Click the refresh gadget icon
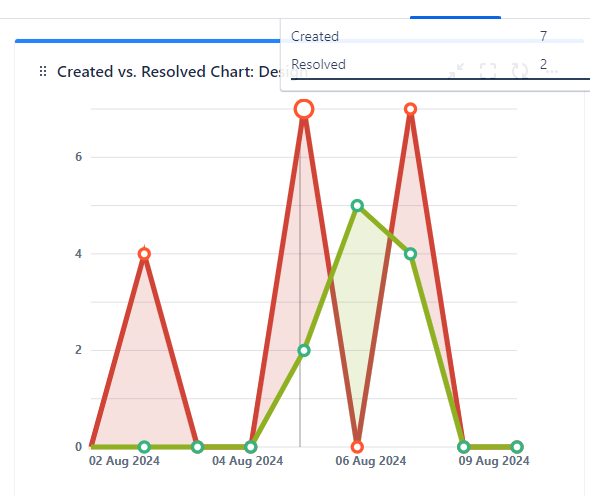Viewport: 590px width, 496px height. tap(520, 70)
